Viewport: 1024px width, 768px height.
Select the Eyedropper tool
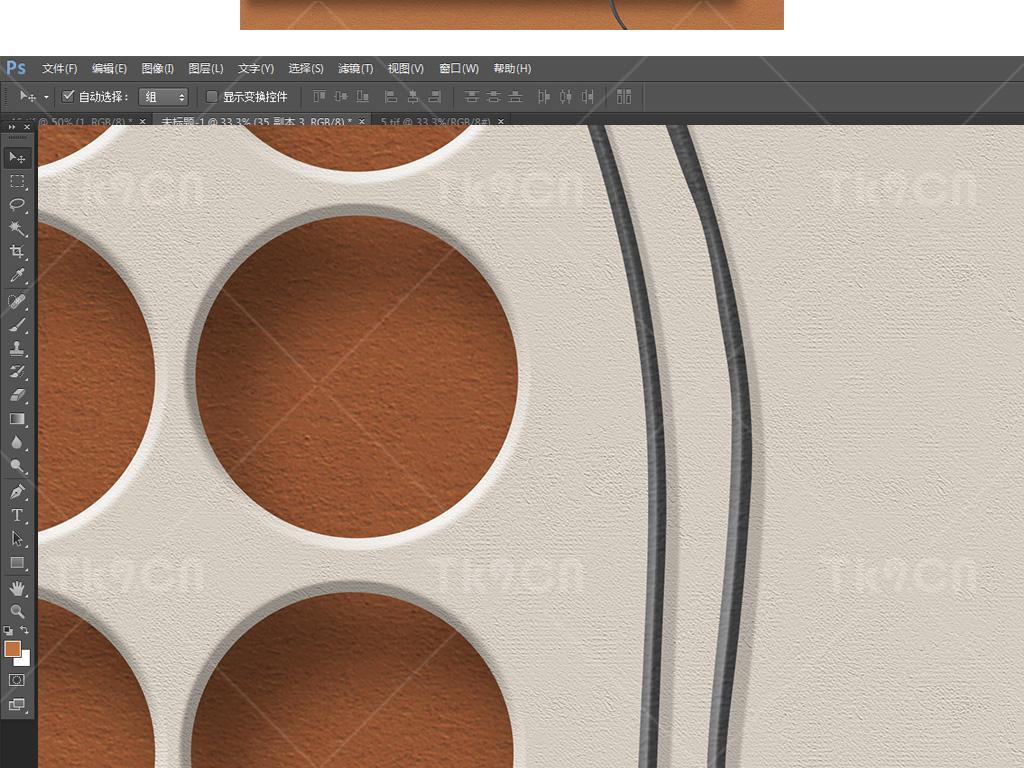click(x=17, y=276)
